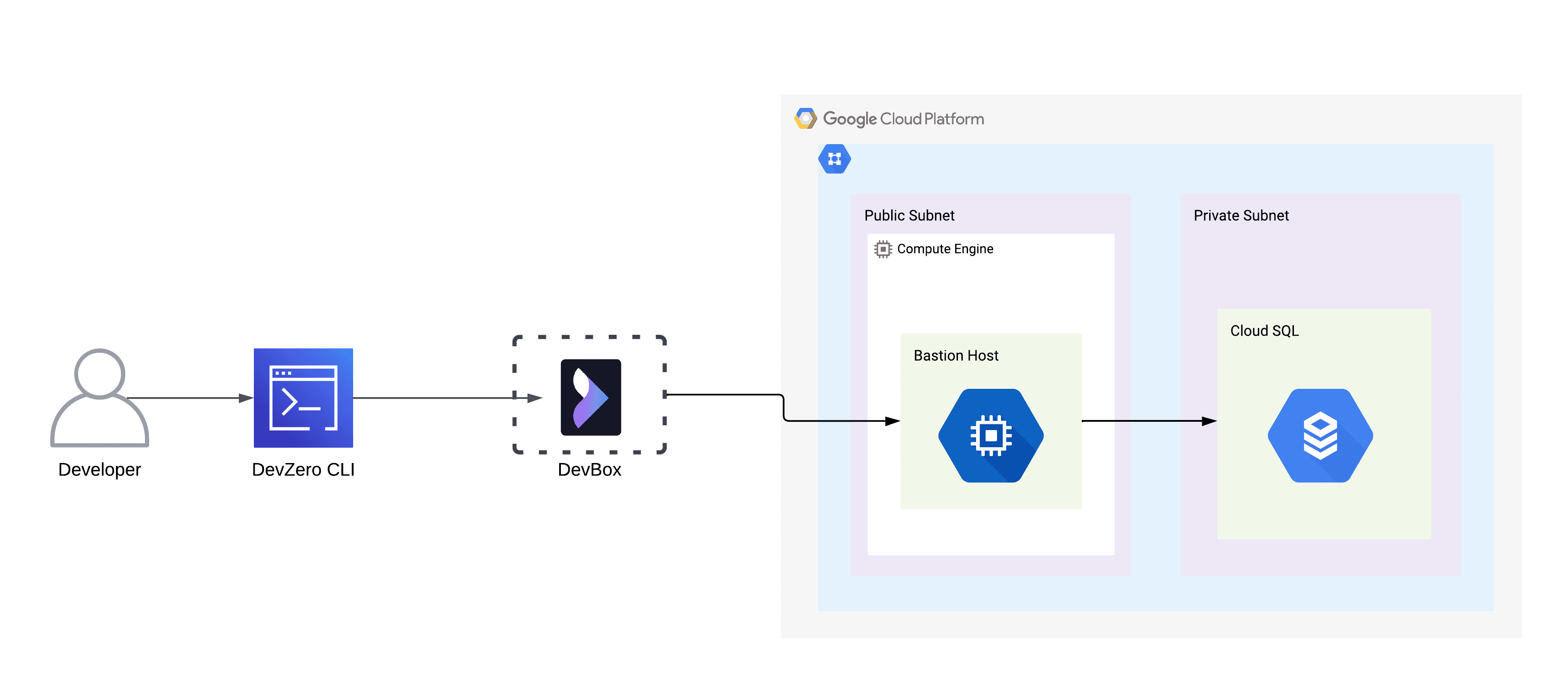Screen dimensions: 1568x688
Task: Click the blue VPC network hexagon icon
Action: point(835,159)
